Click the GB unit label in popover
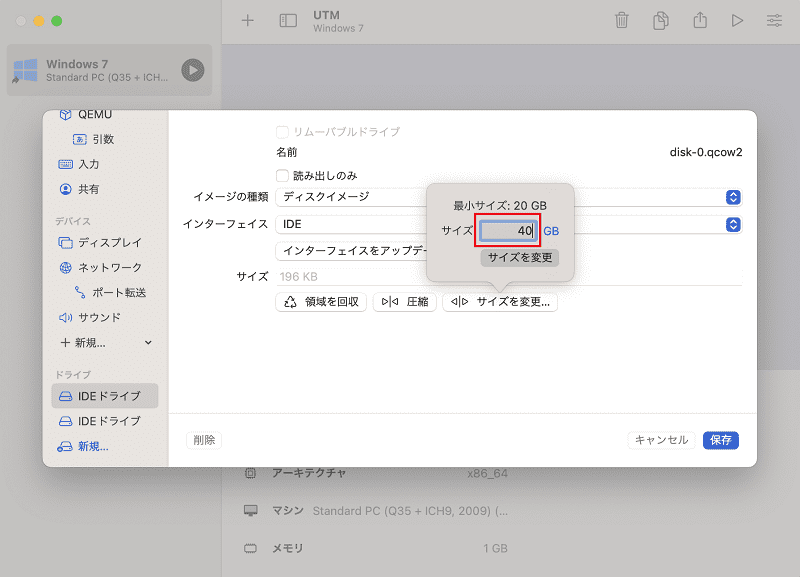Viewport: 800px width, 577px height. click(551, 231)
